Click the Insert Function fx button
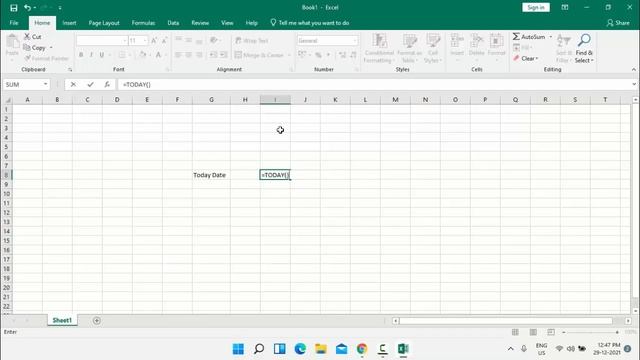The height and width of the screenshot is (360, 640). point(107,84)
